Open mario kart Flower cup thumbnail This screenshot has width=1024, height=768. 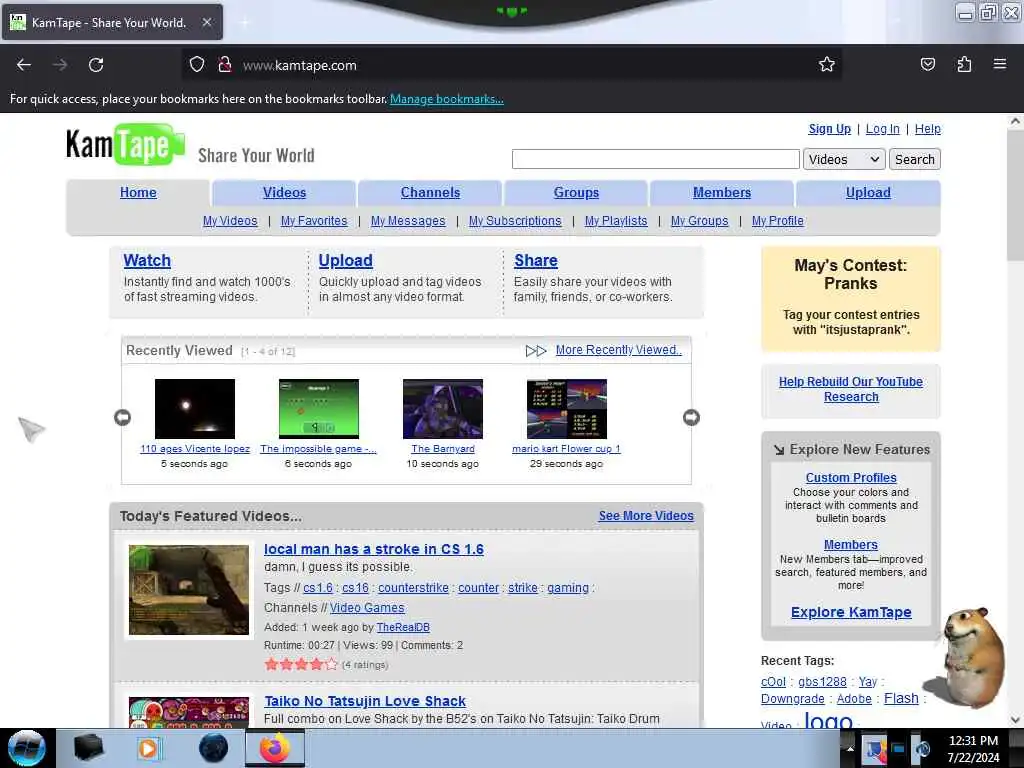(x=567, y=409)
